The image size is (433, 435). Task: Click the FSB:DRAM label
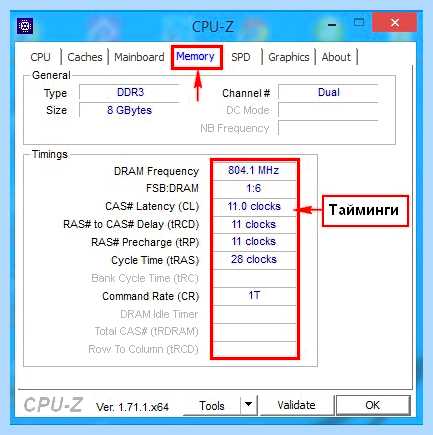click(x=172, y=188)
